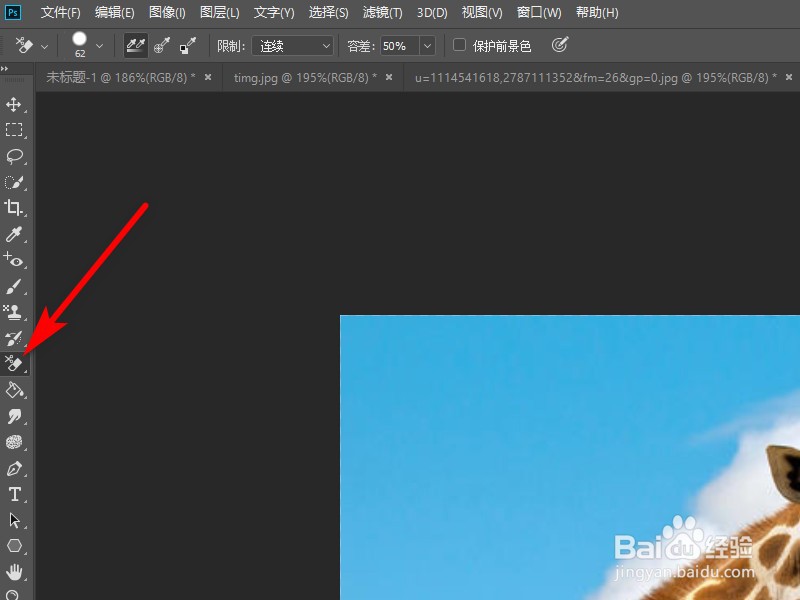Select the Clone Stamp tool
Viewport: 800px width, 600px height.
[x=14, y=312]
